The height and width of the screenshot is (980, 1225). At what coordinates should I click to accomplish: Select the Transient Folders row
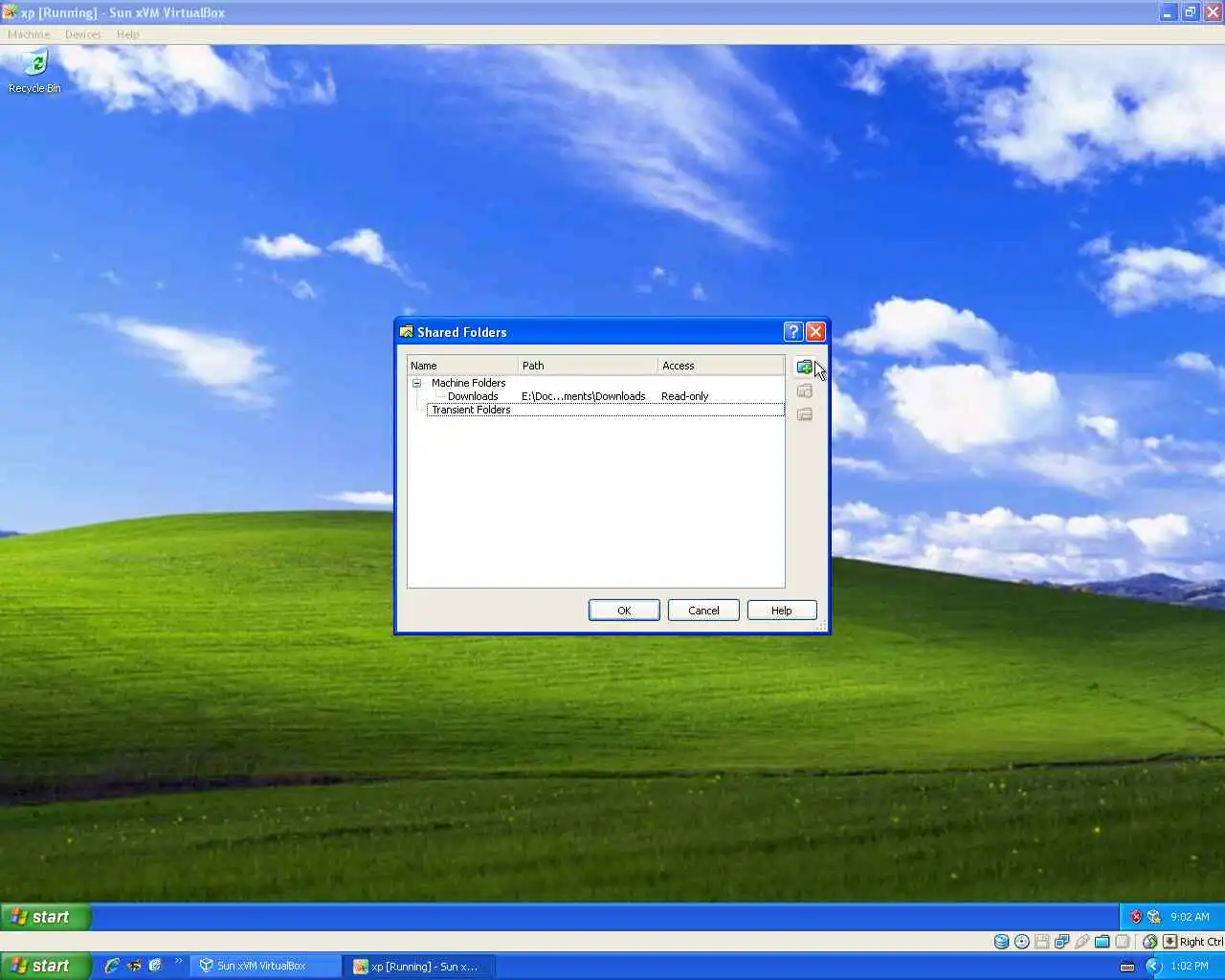click(x=605, y=410)
